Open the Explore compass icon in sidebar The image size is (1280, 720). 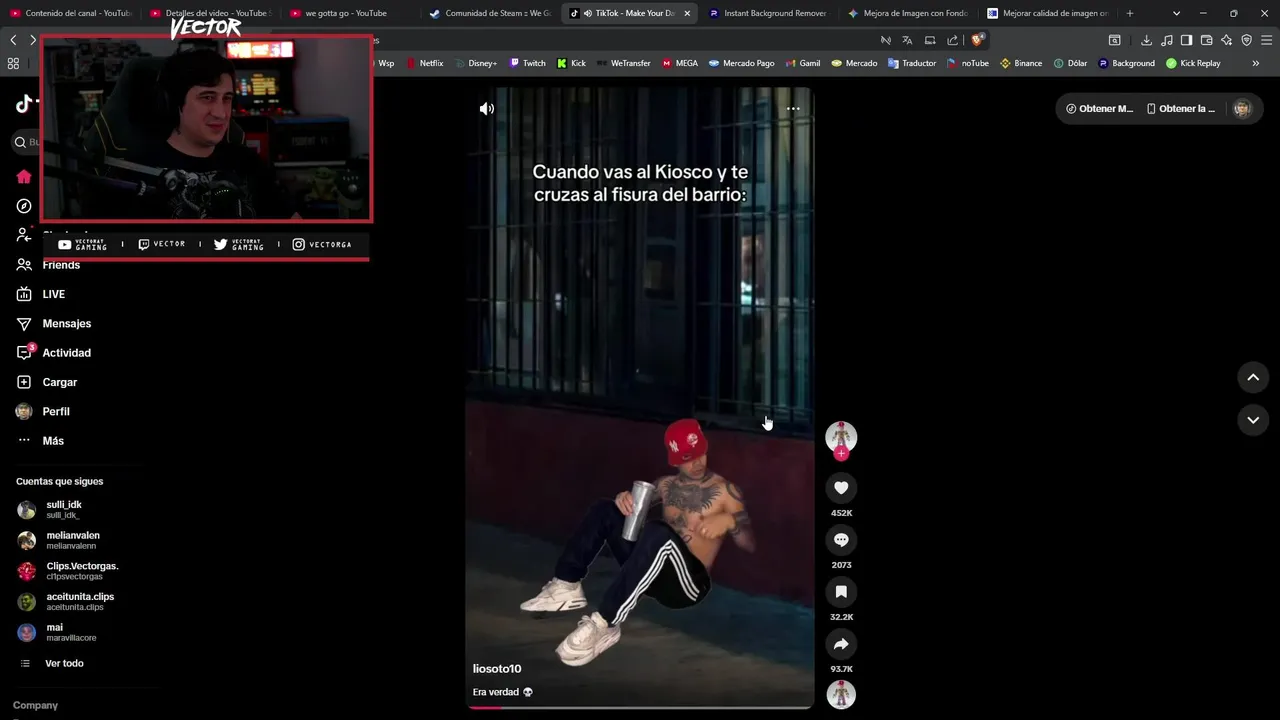coord(24,206)
